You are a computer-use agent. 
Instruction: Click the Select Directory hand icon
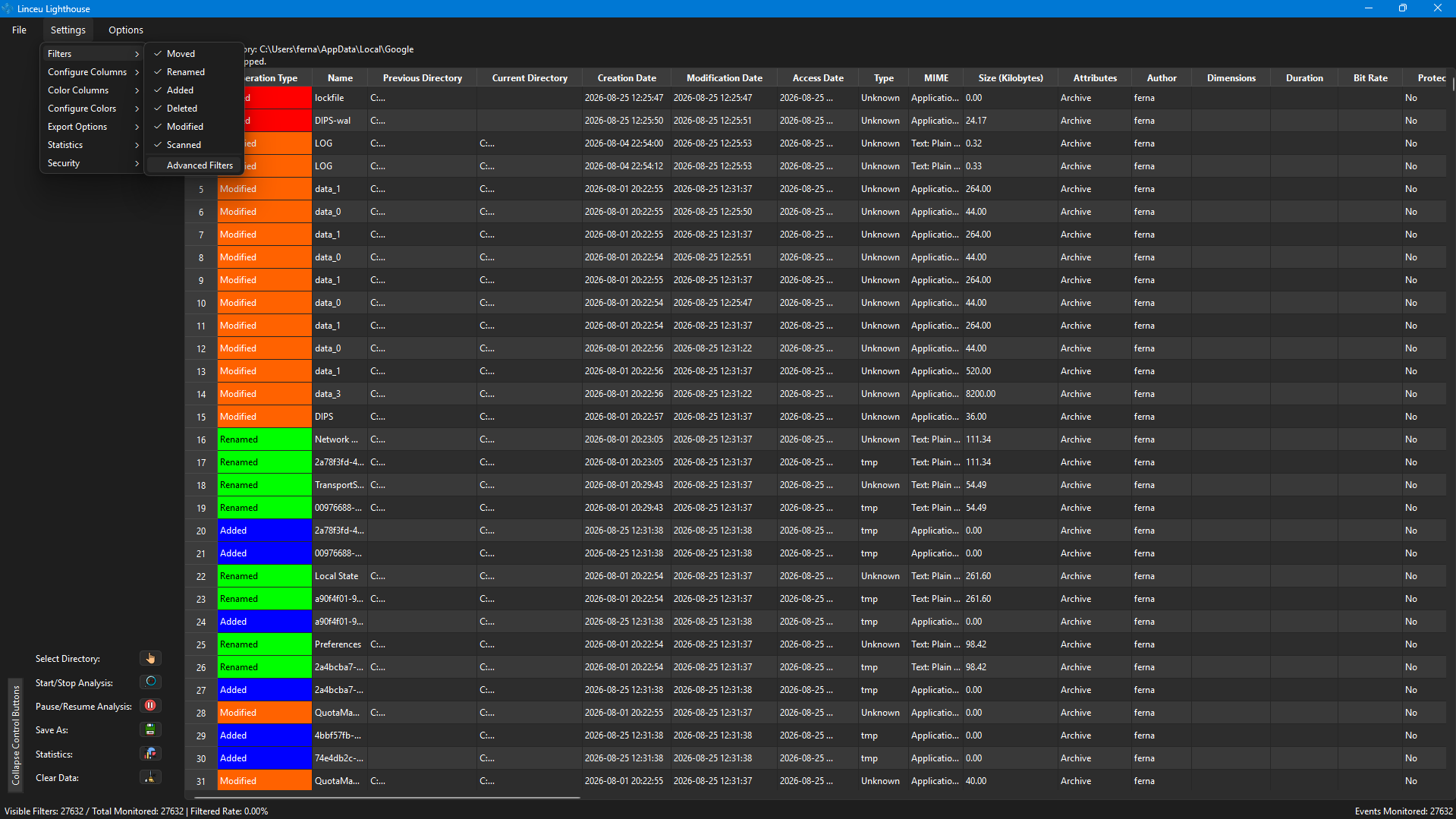[150, 658]
